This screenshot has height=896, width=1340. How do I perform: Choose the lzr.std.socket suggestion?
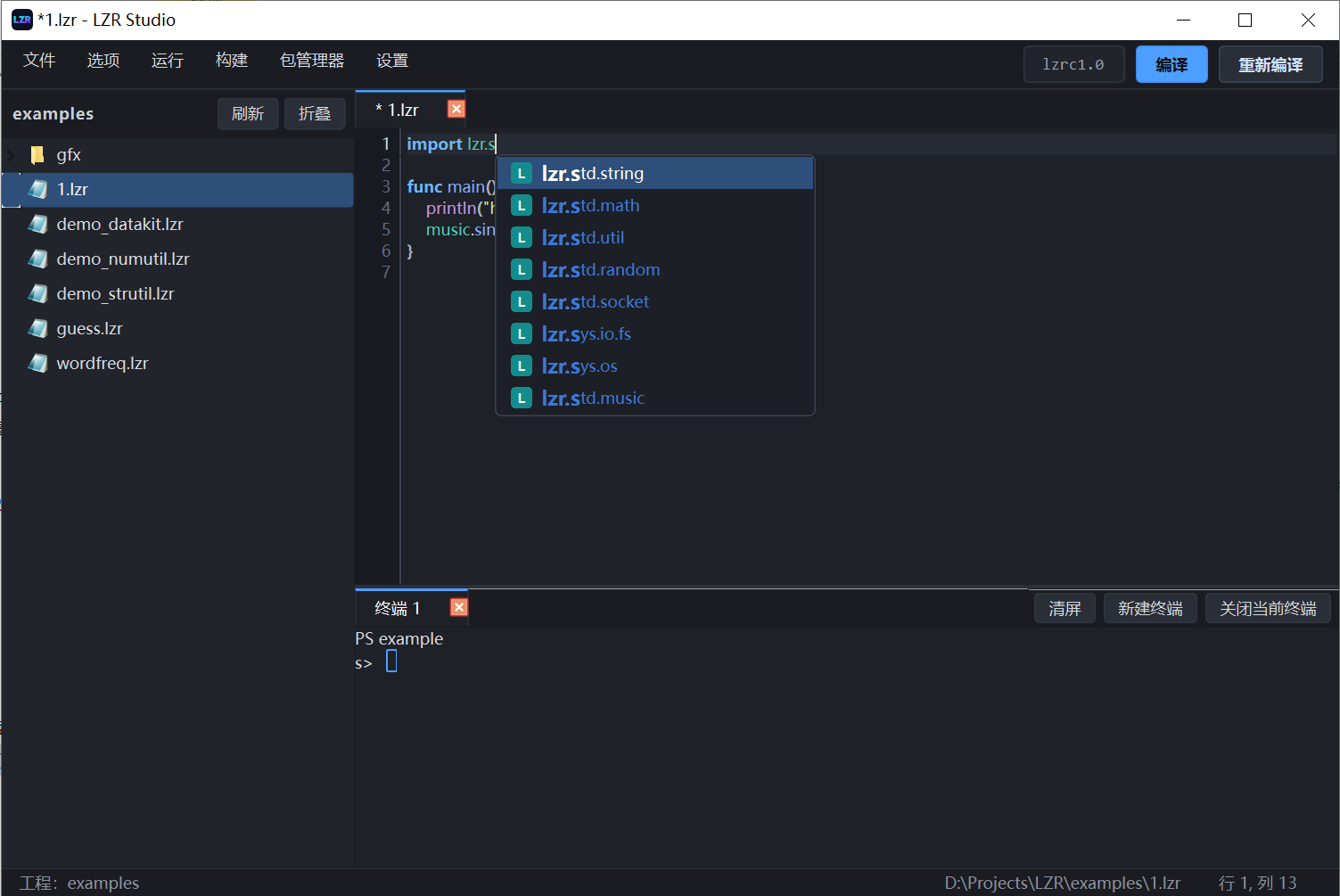click(x=655, y=302)
